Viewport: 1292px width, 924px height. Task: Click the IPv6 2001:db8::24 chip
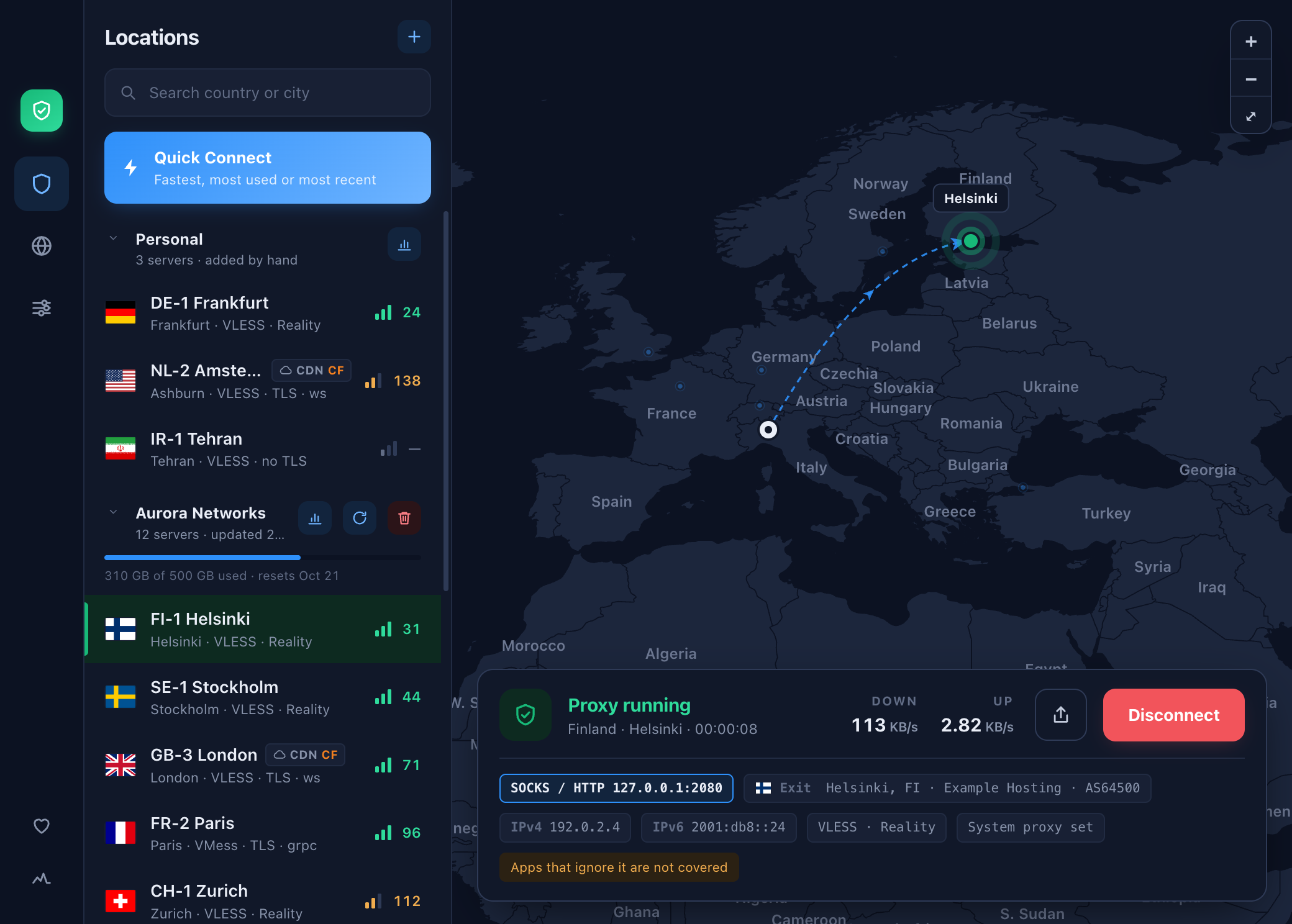tap(719, 827)
